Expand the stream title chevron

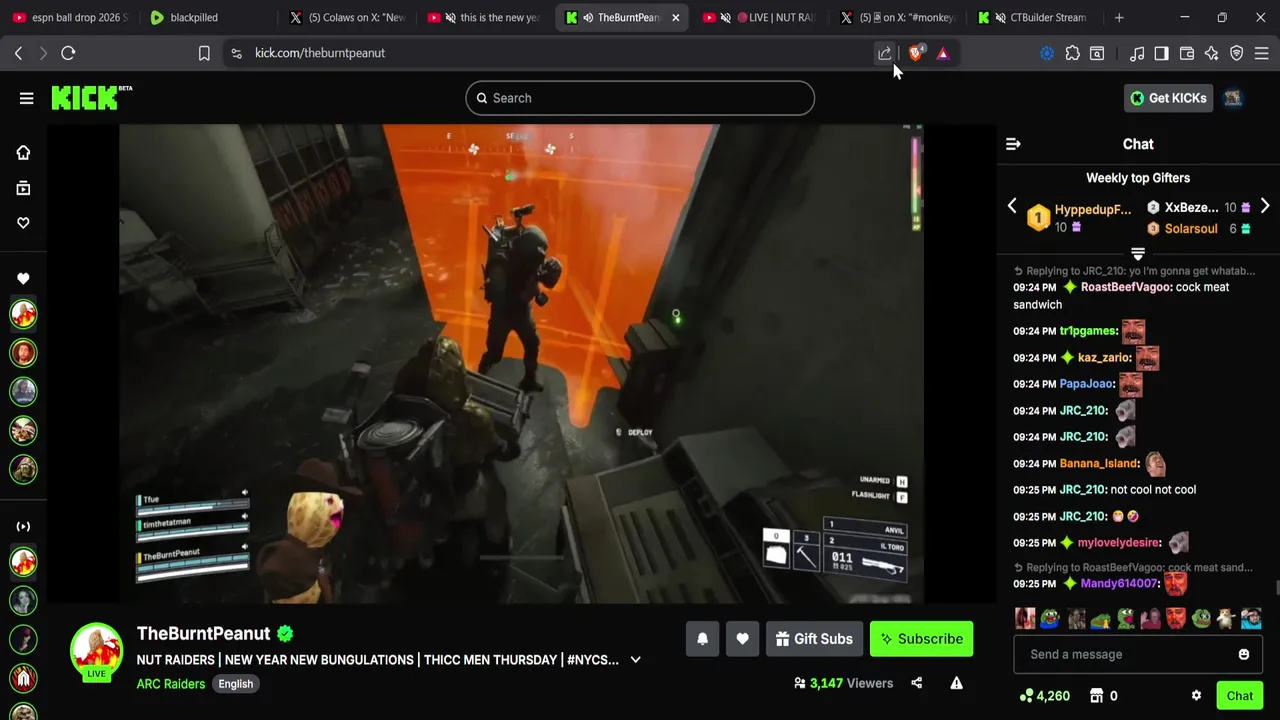[x=635, y=660]
